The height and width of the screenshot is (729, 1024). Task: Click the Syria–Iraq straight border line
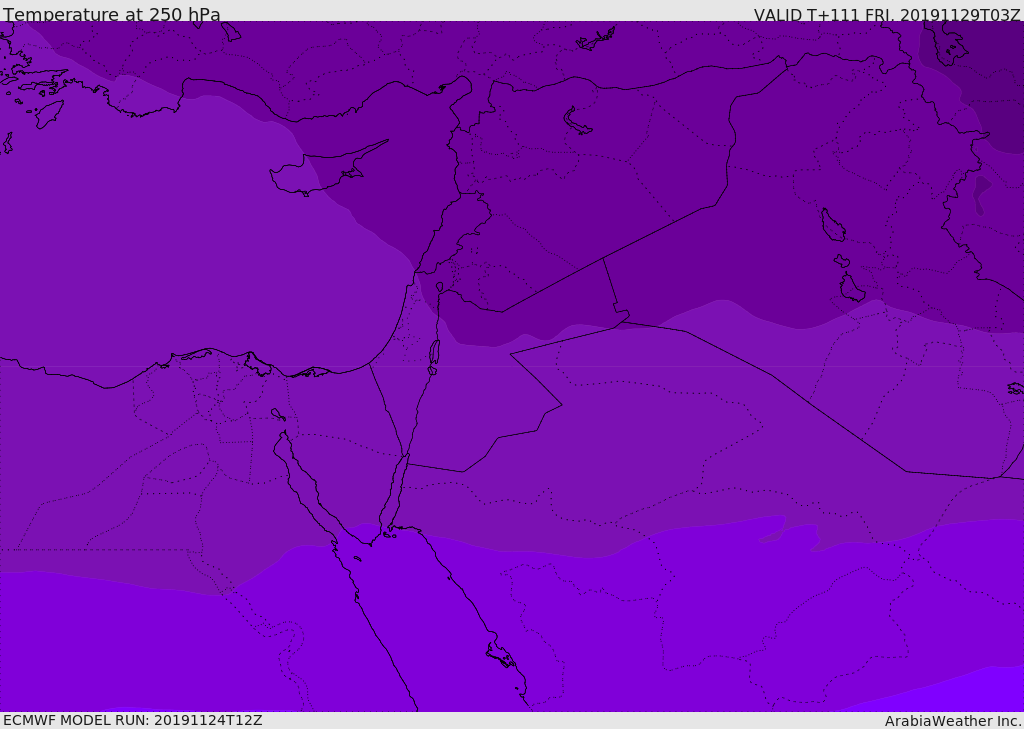604,259
